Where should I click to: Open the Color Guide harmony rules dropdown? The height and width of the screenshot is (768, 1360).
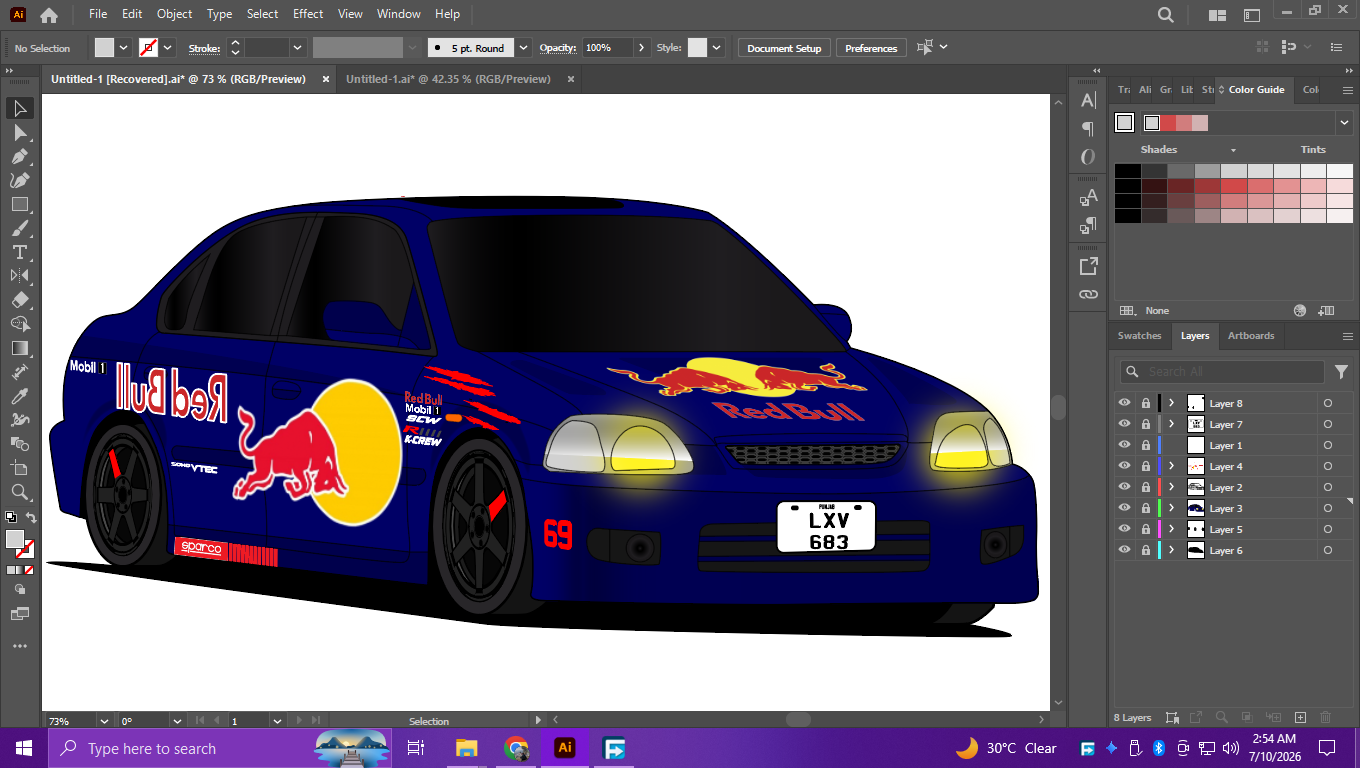(x=1344, y=122)
